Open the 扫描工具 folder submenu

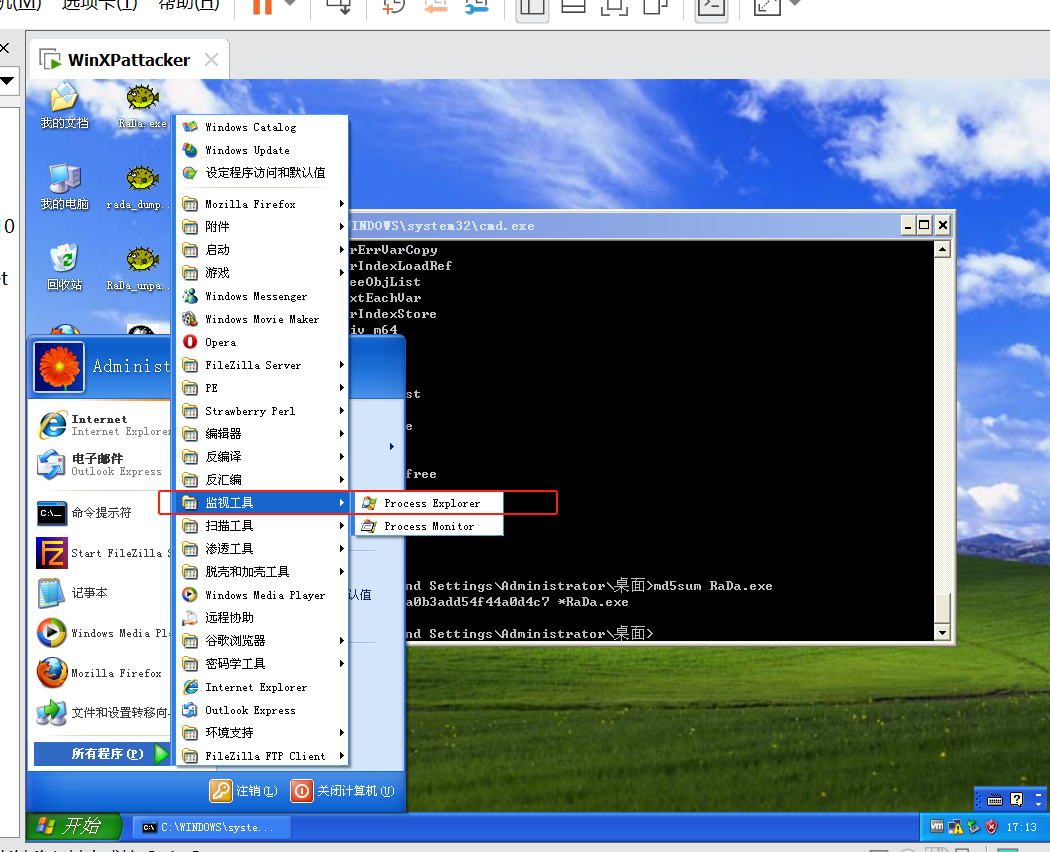coord(262,526)
